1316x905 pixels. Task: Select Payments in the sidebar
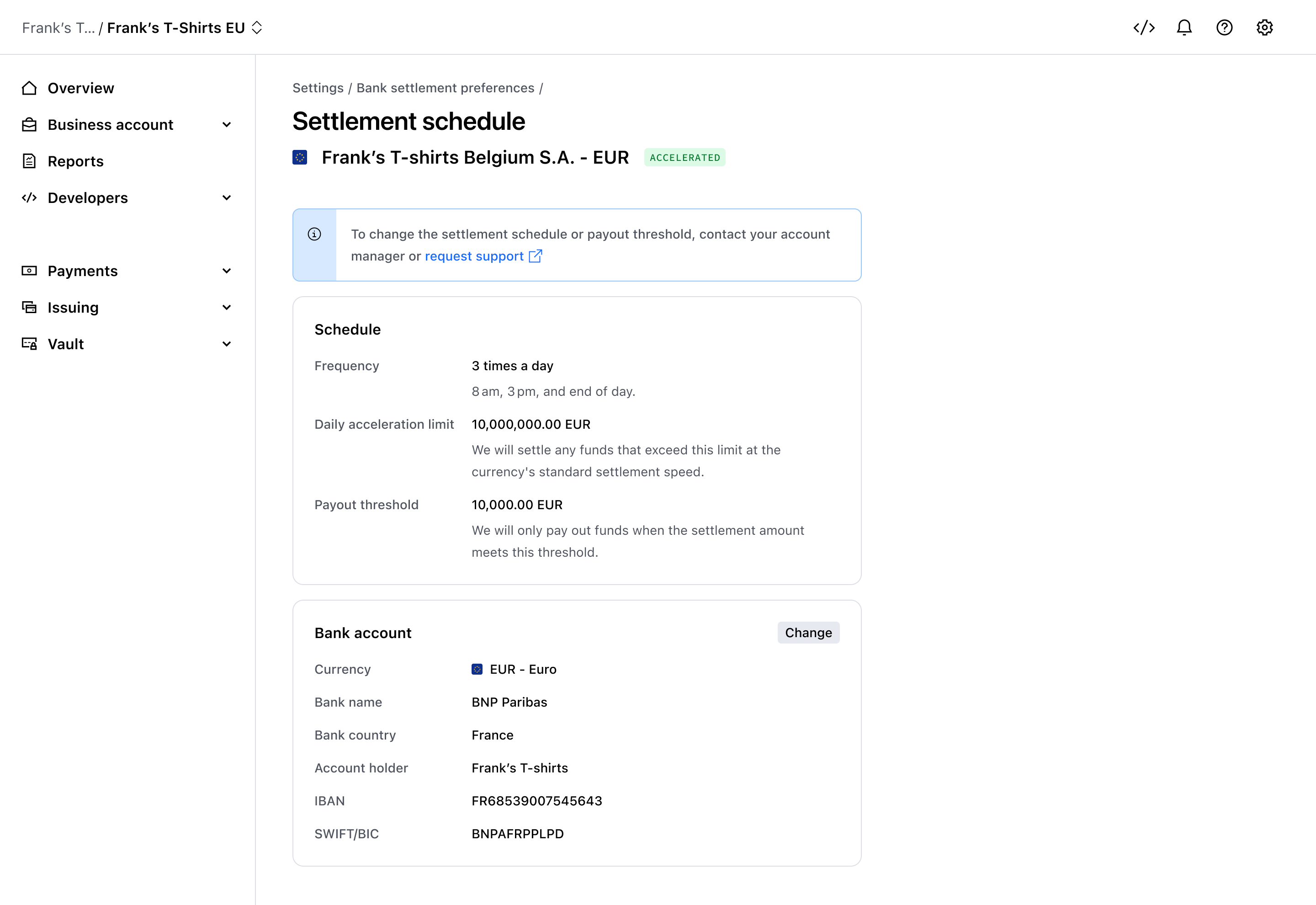click(x=83, y=271)
